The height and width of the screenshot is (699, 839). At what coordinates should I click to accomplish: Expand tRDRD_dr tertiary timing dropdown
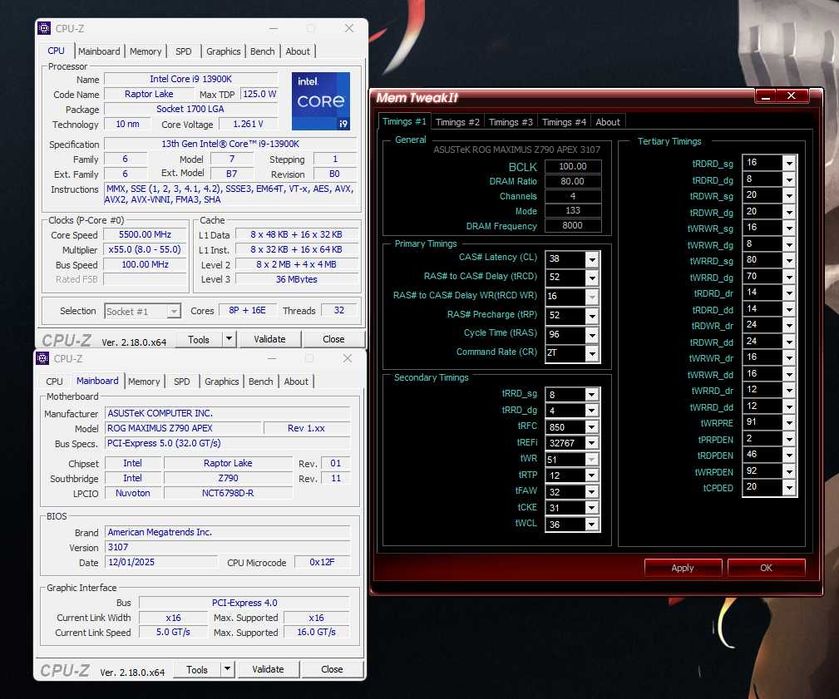coord(789,293)
